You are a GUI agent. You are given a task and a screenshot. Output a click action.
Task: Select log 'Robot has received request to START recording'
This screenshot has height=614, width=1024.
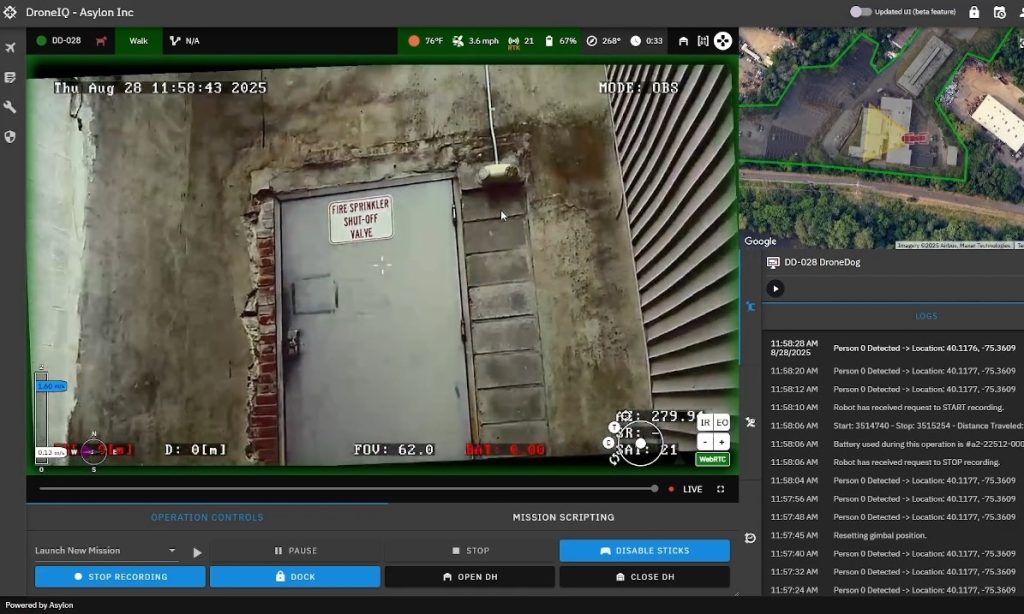point(893,408)
